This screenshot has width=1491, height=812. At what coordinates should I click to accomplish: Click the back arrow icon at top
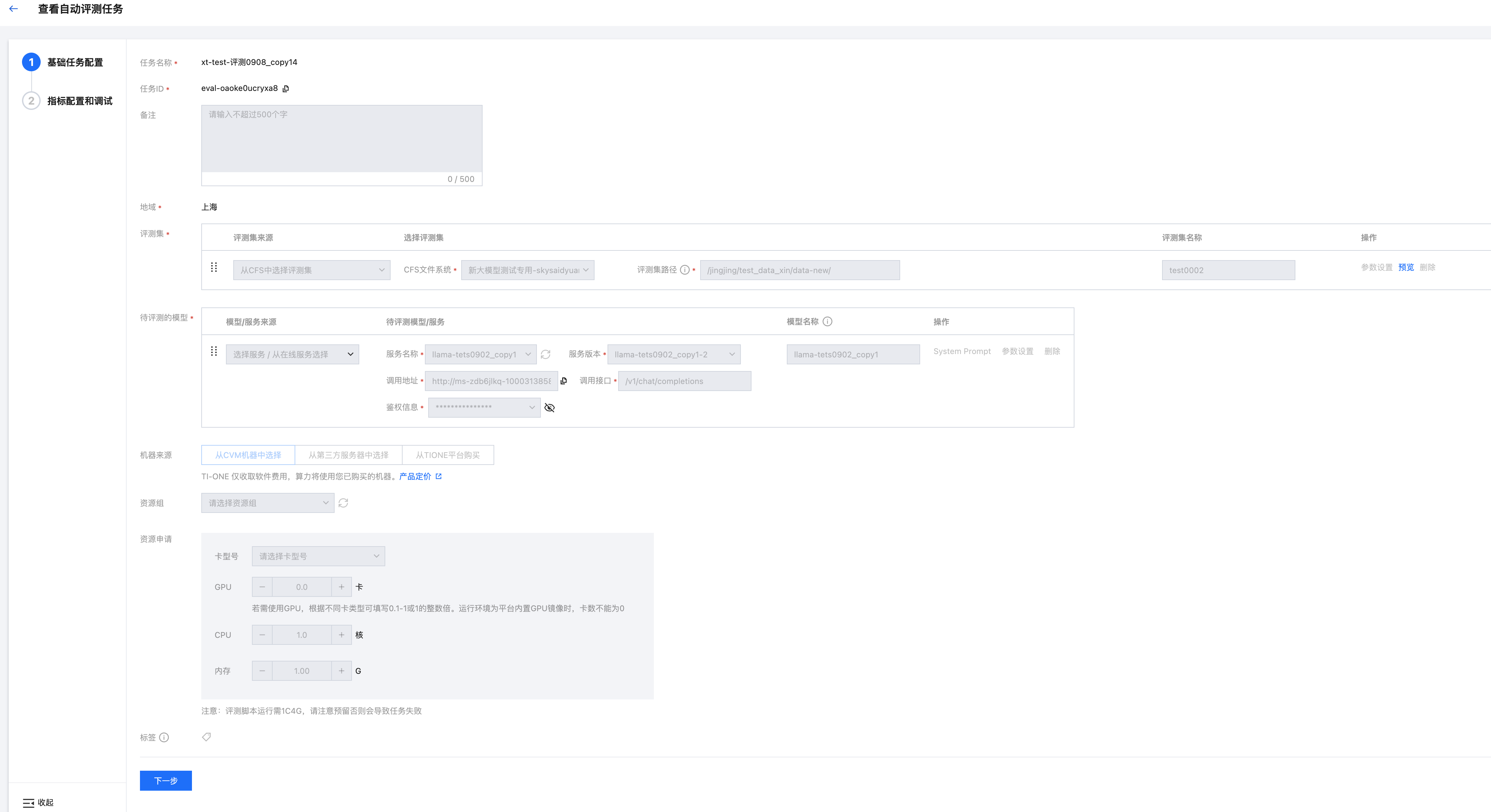click(x=13, y=9)
